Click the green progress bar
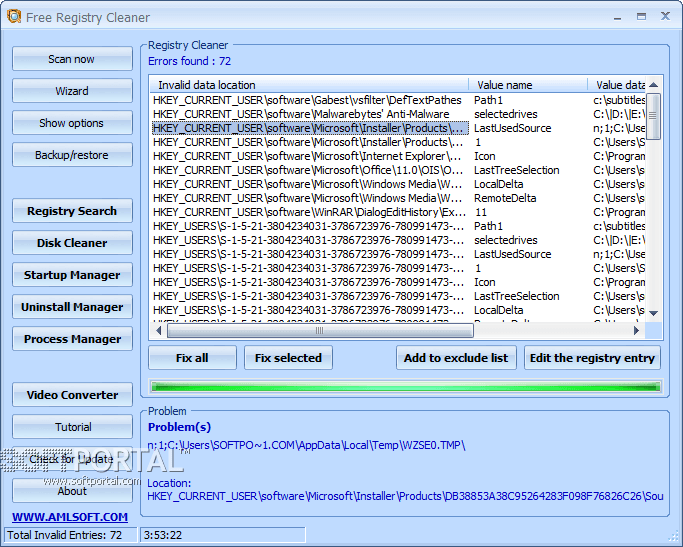Image resolution: width=683 pixels, height=547 pixels. click(406, 386)
